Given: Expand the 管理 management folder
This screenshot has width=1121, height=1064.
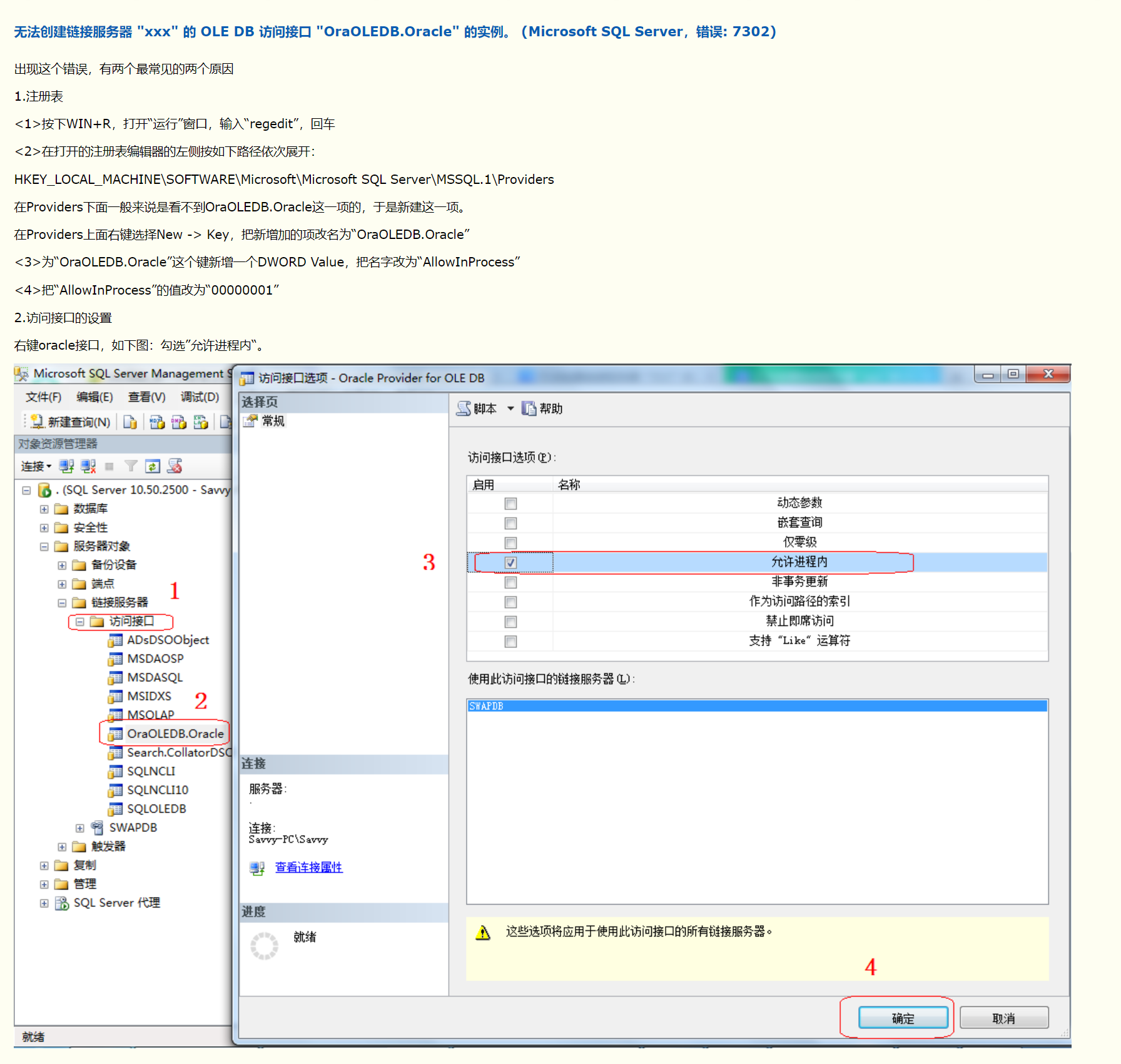Looking at the screenshot, I should (x=44, y=884).
